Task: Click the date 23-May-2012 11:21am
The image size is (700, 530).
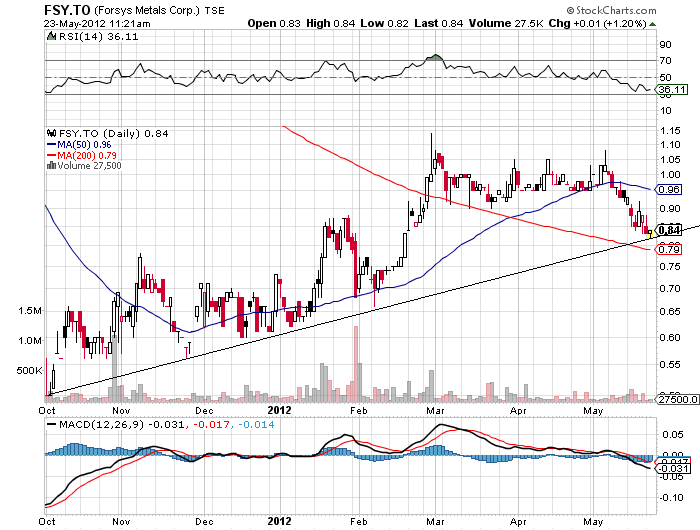Action: click(x=97, y=24)
